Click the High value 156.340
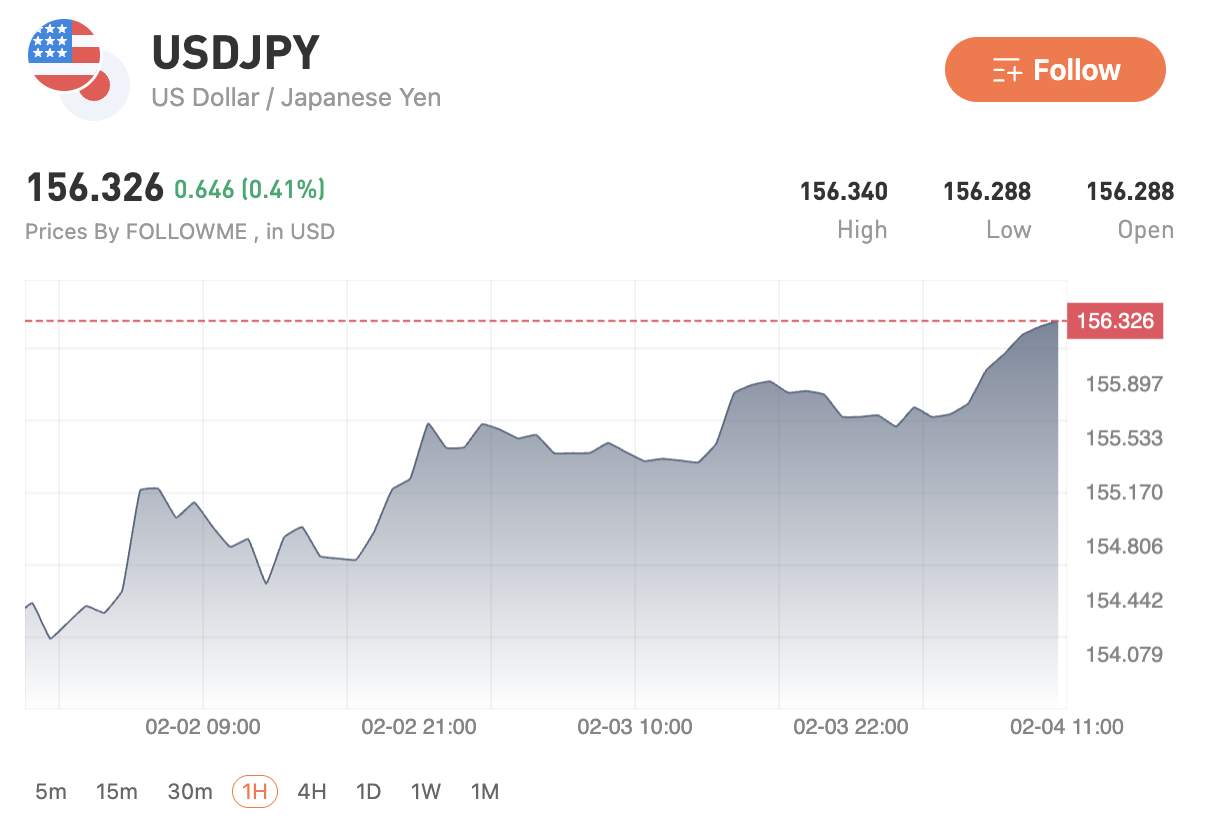1206x828 pixels. [x=845, y=191]
